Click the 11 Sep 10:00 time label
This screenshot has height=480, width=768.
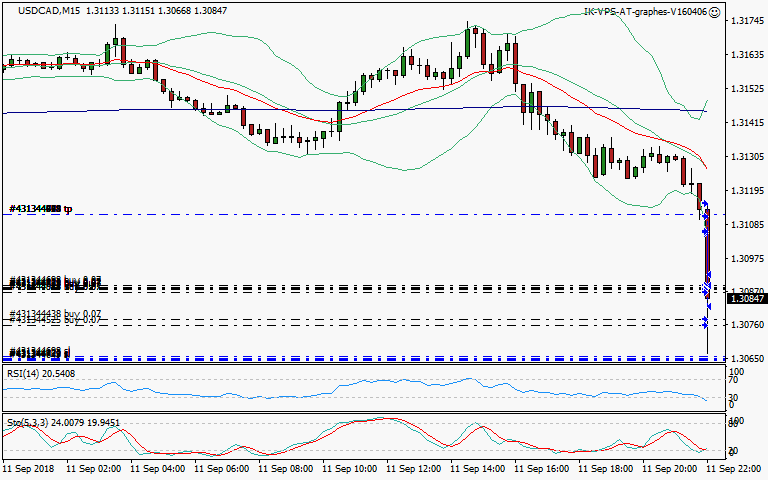[x=349, y=469]
